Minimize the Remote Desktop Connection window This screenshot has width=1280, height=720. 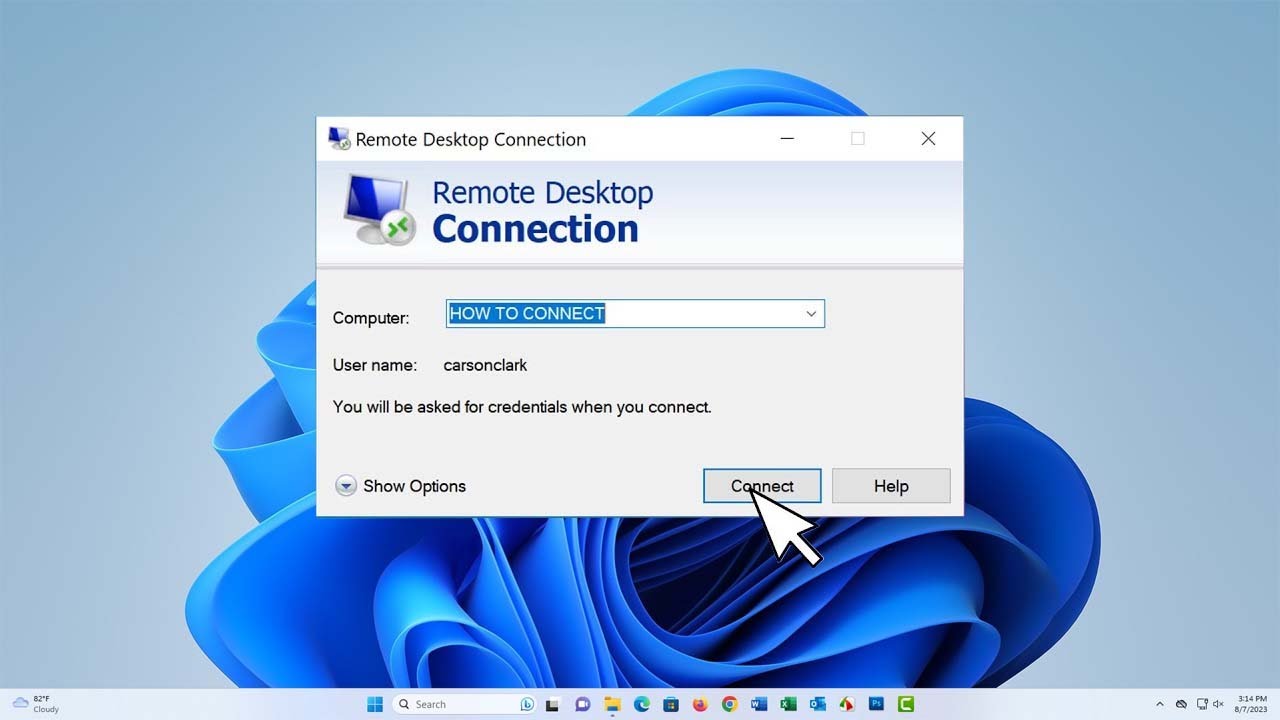point(787,139)
